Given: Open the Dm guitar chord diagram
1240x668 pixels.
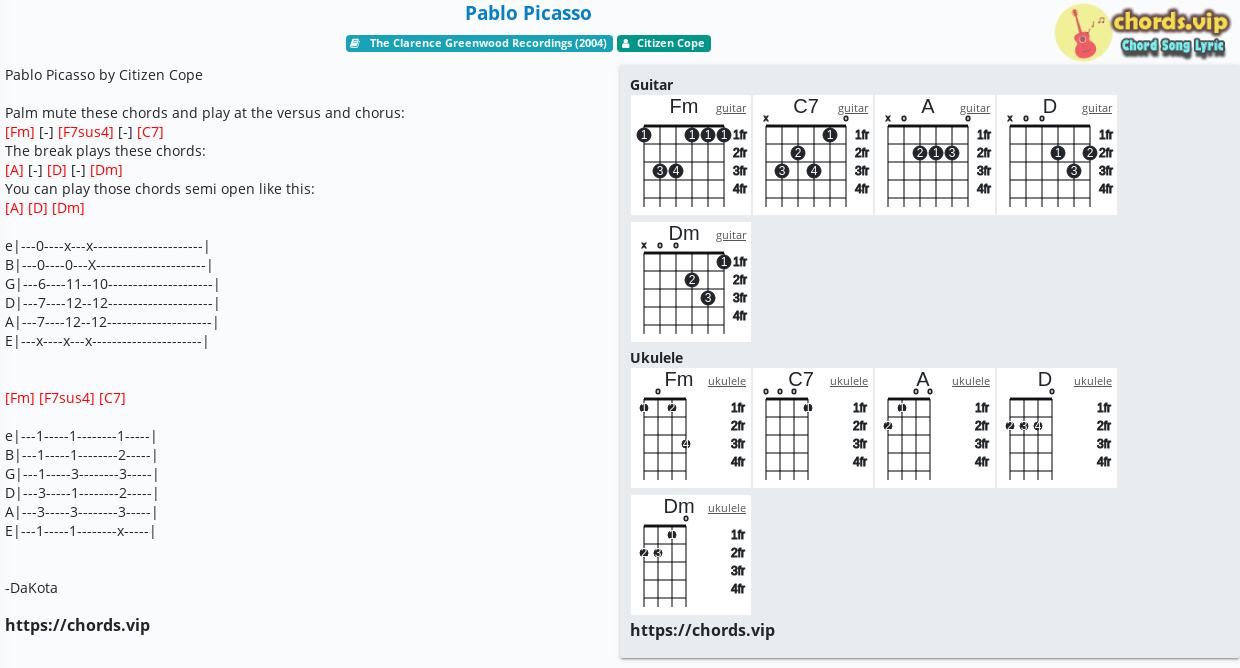Looking at the screenshot, I should (691, 282).
